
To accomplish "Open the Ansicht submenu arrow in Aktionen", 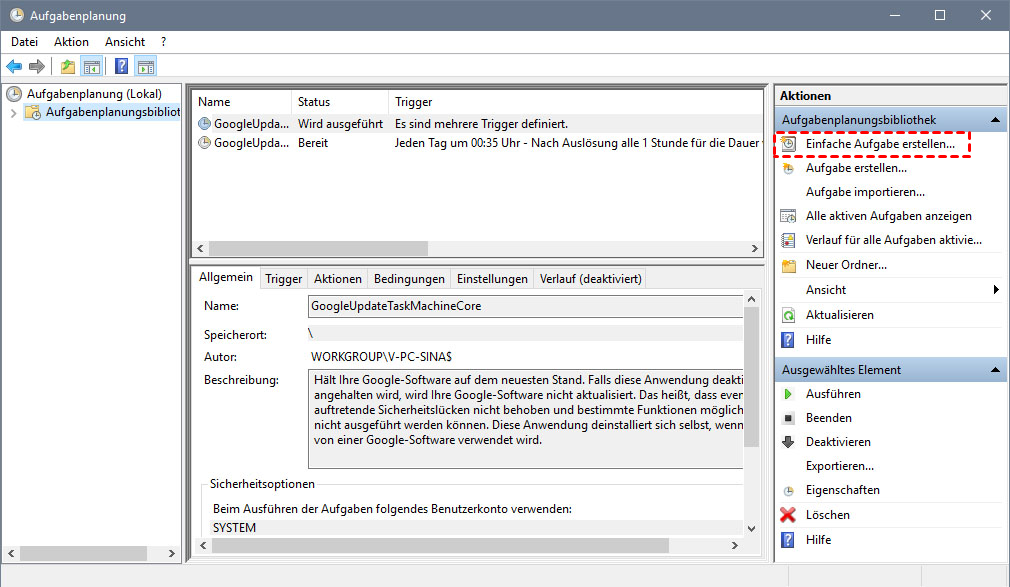I will pos(996,290).
